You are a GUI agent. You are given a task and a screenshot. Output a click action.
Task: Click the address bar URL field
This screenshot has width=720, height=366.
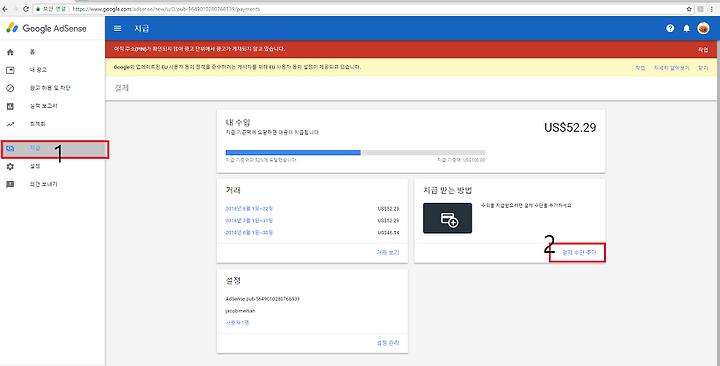click(363, 9)
